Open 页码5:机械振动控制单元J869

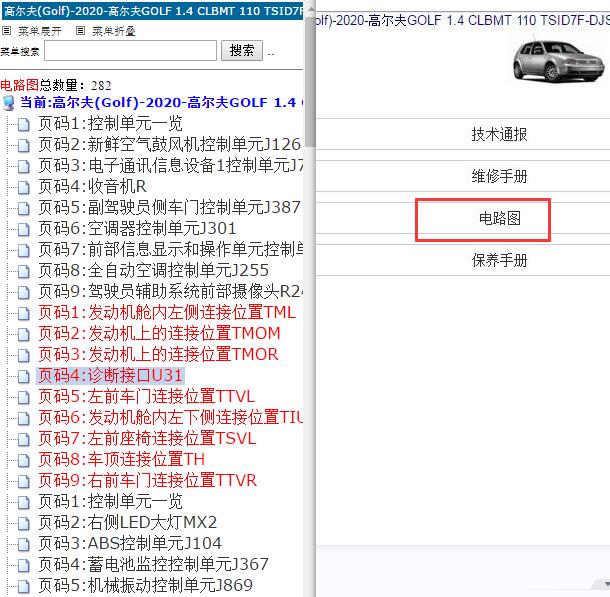click(x=145, y=586)
